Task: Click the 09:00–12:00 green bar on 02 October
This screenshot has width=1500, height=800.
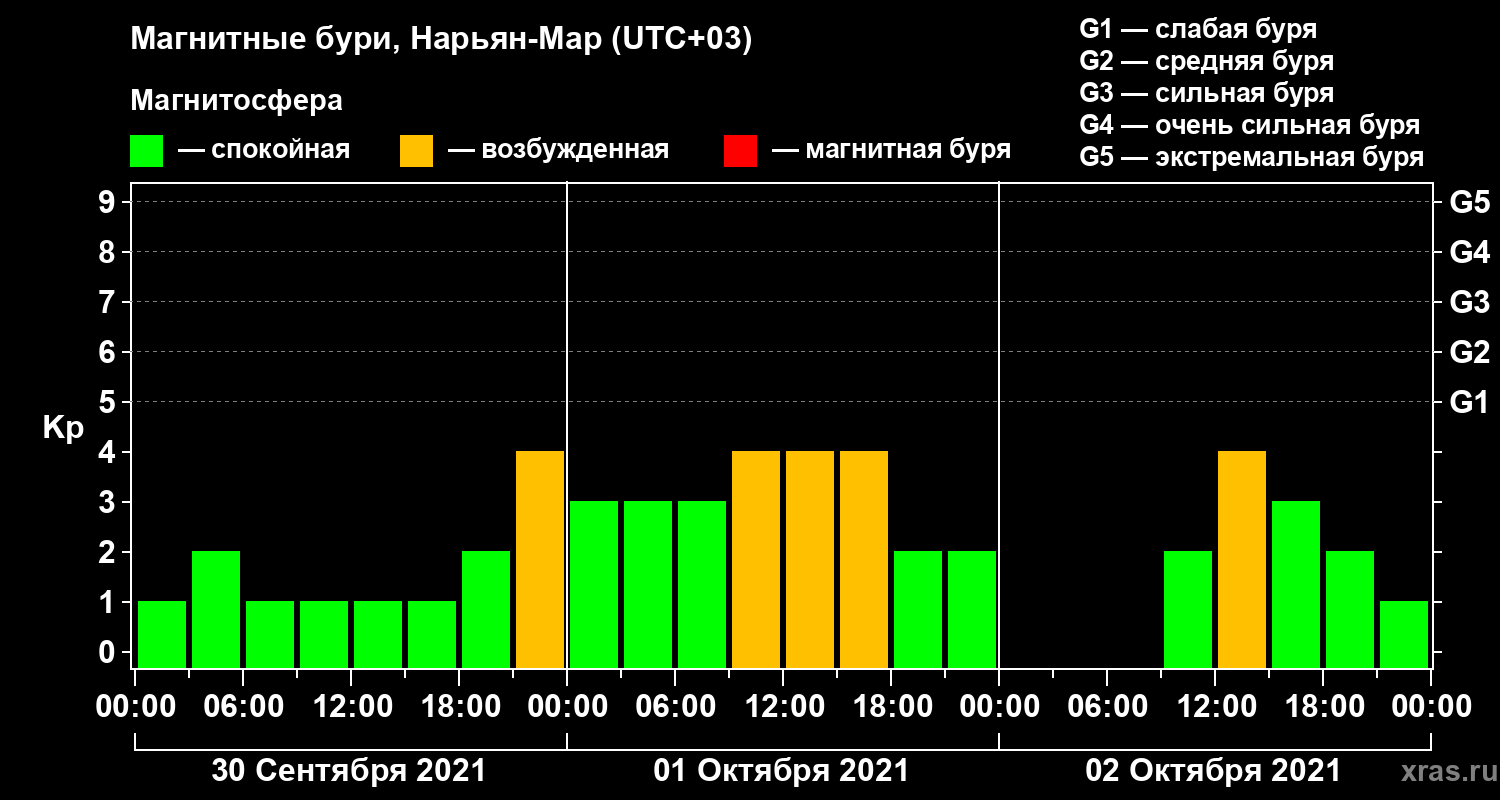Action: click(1188, 610)
